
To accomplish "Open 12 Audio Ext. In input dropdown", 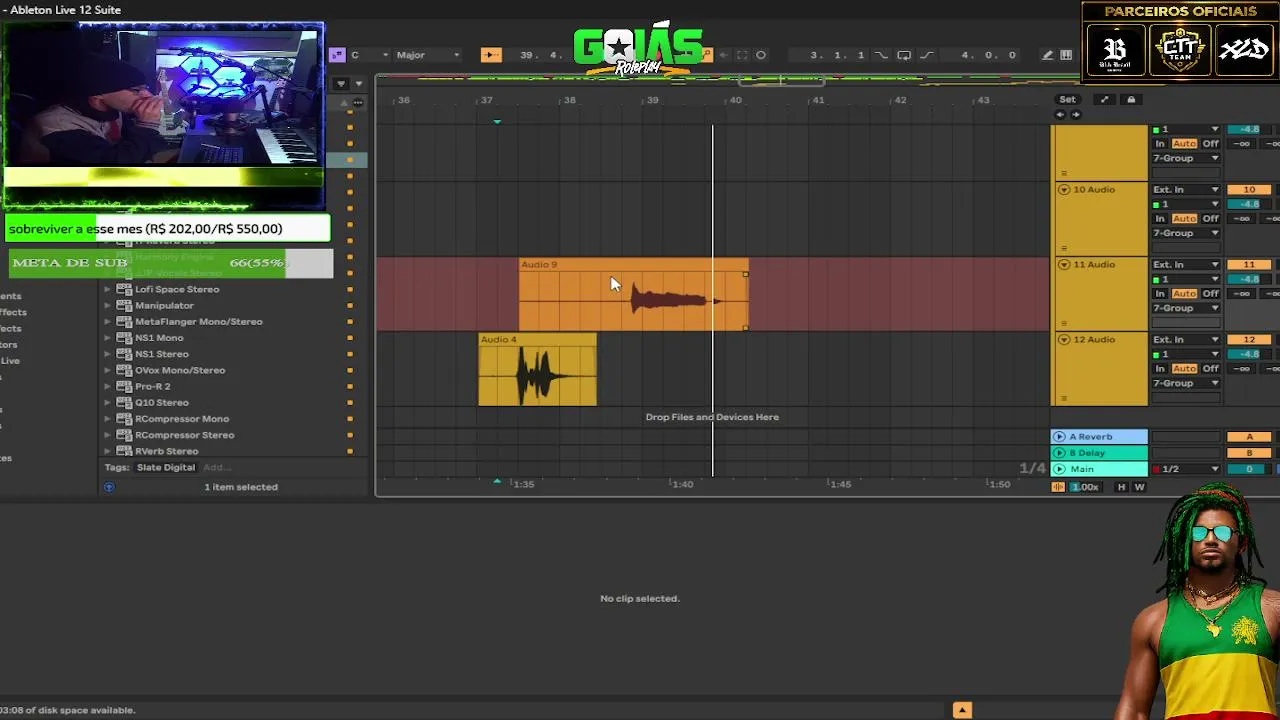I will point(1186,340).
